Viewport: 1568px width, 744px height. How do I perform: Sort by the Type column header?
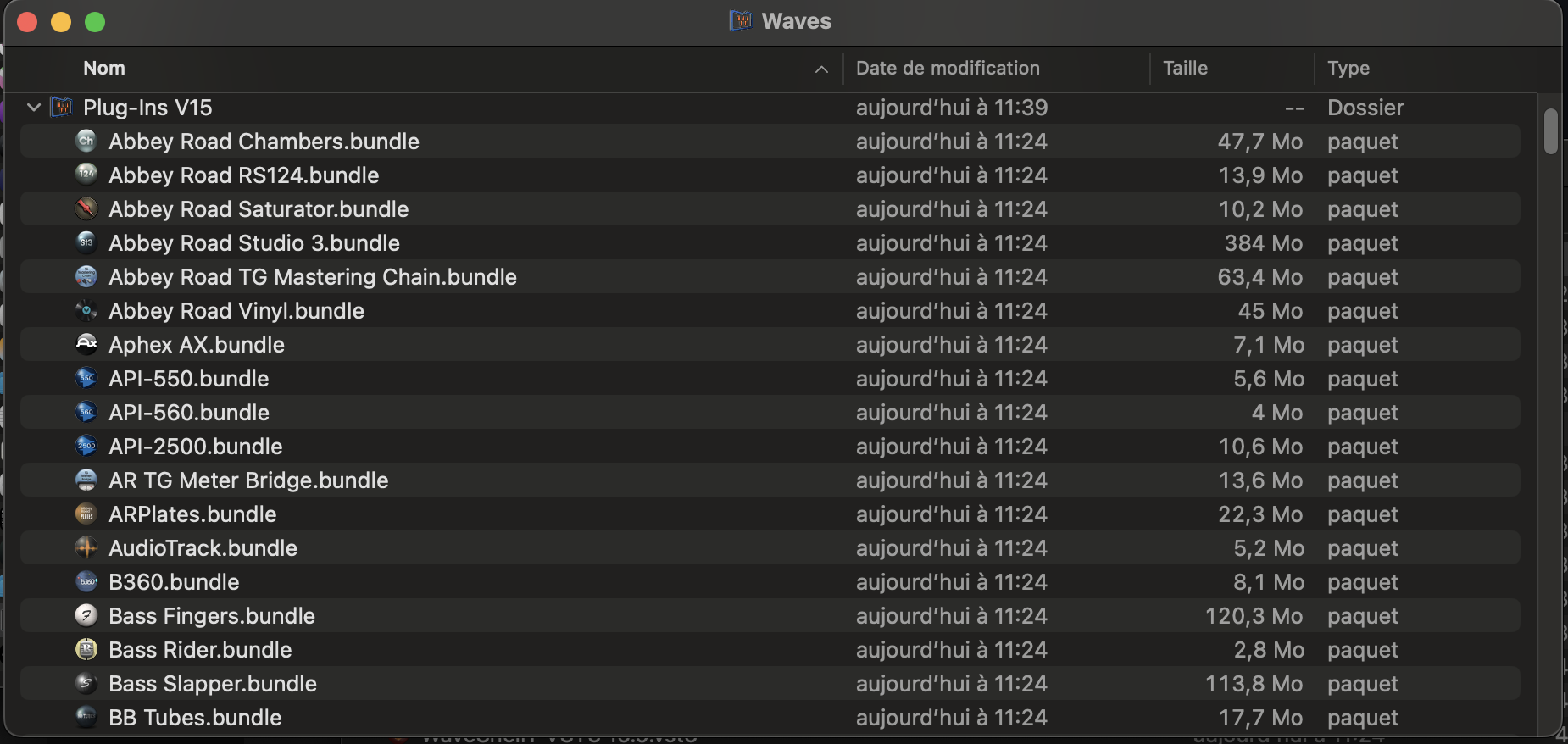tap(1348, 68)
